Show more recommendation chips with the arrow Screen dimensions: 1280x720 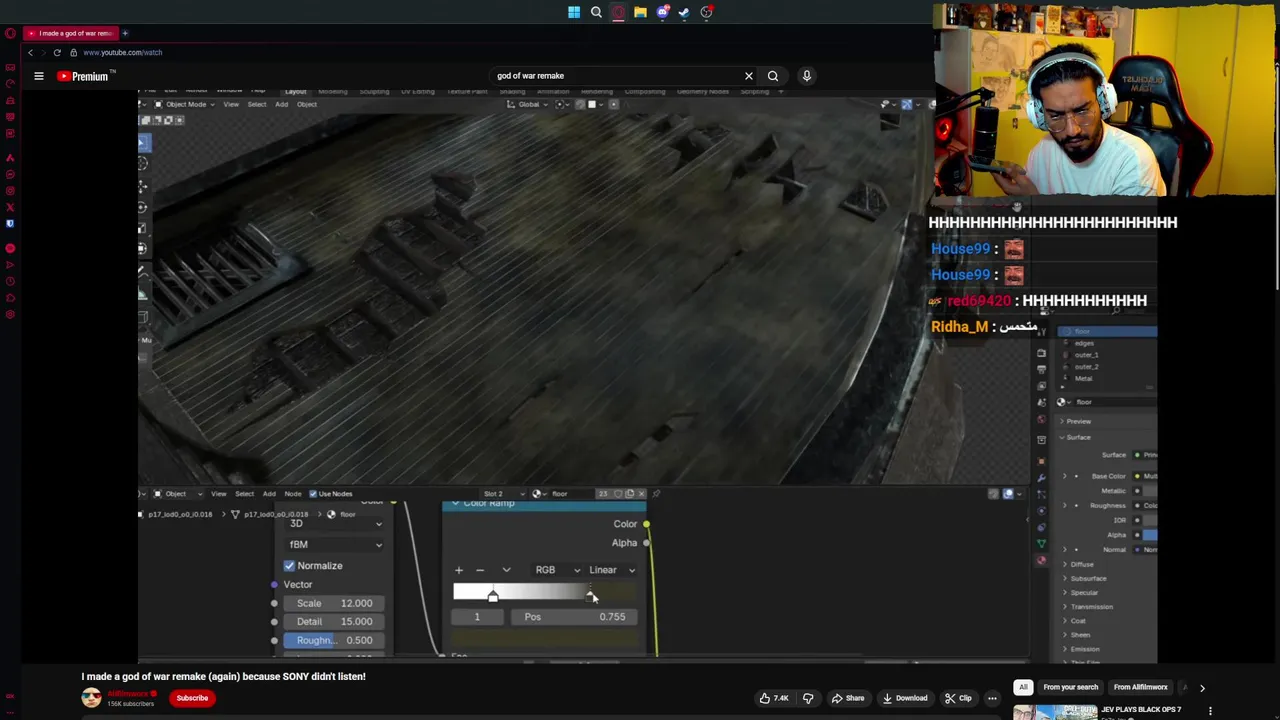pos(1202,688)
